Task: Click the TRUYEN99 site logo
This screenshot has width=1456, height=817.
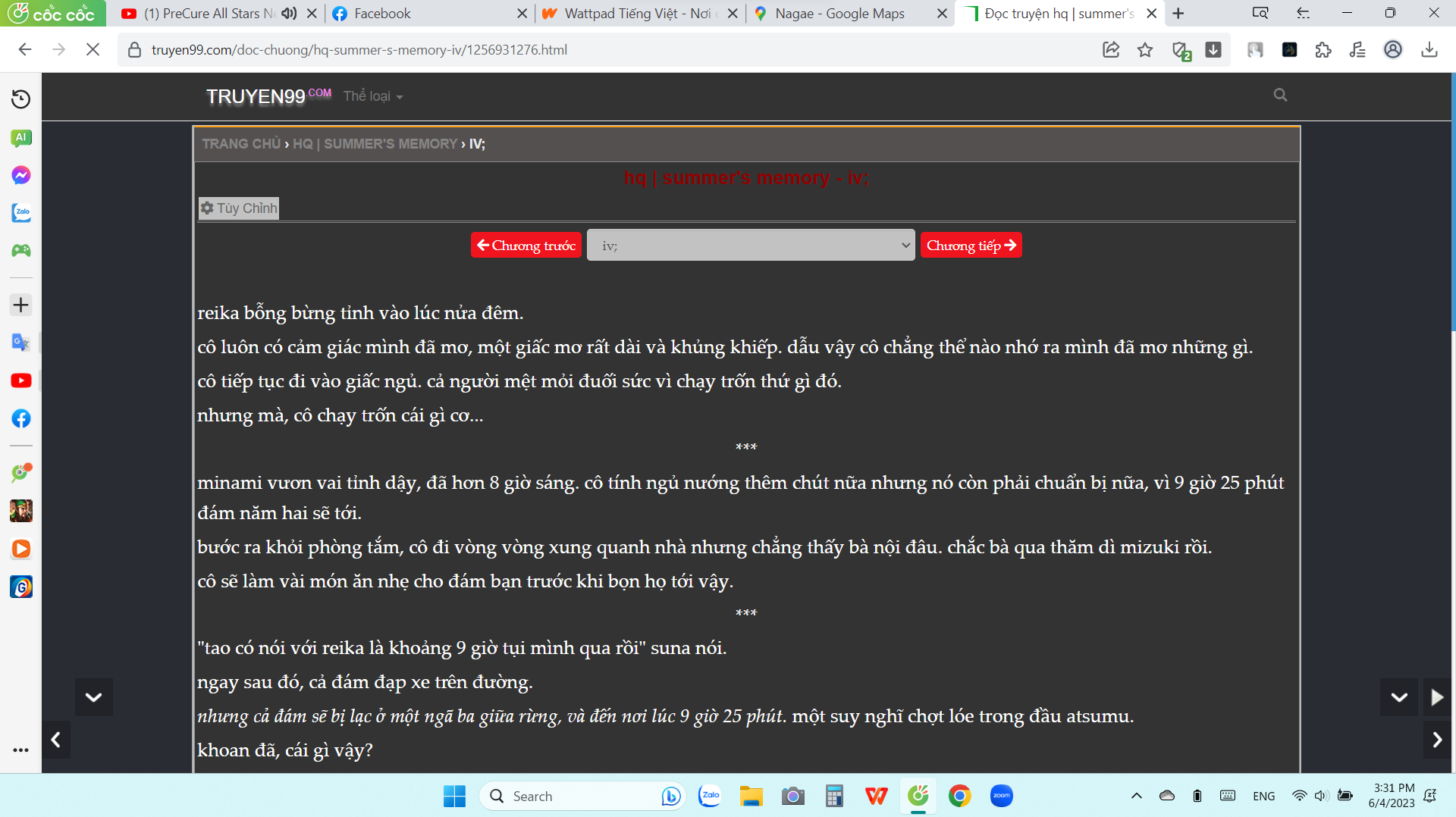Action: pos(268,96)
